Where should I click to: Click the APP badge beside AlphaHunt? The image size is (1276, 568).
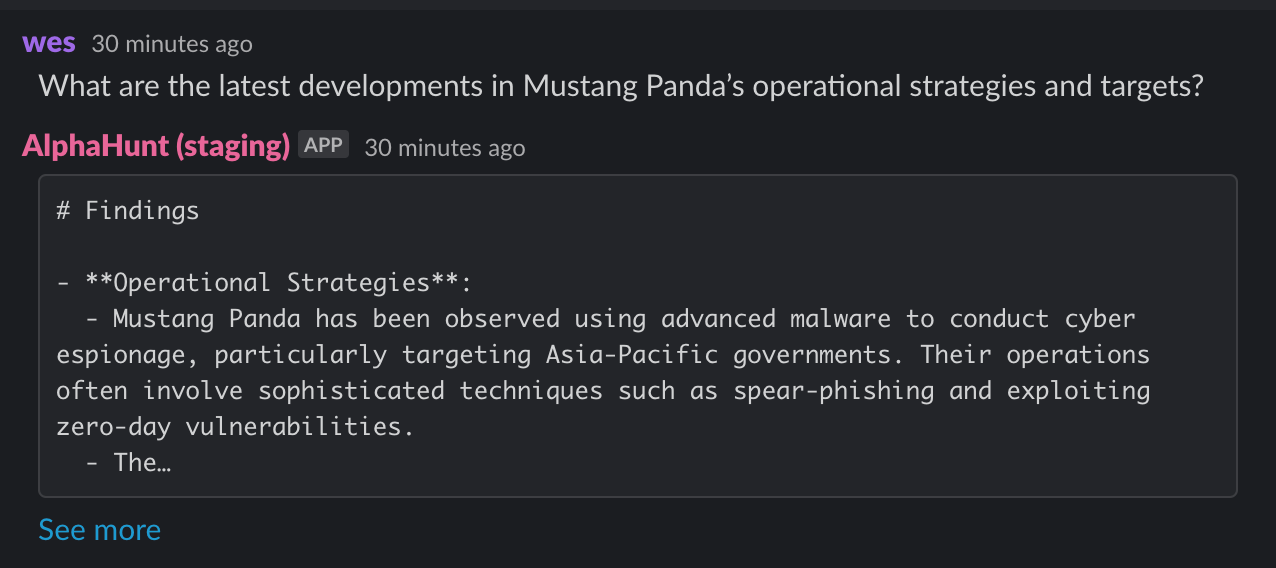pos(324,145)
